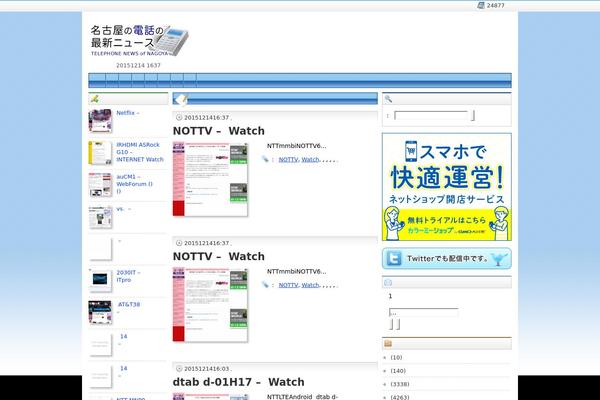Focus the subscription input field below the 1
Viewport: 600px width, 400px height.
[x=424, y=312]
